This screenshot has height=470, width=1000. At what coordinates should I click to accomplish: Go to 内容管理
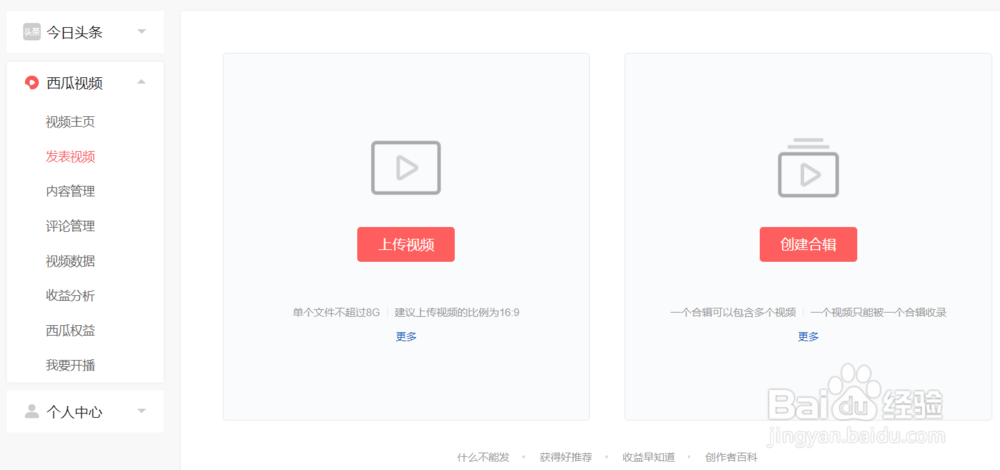pyautogui.click(x=70, y=191)
